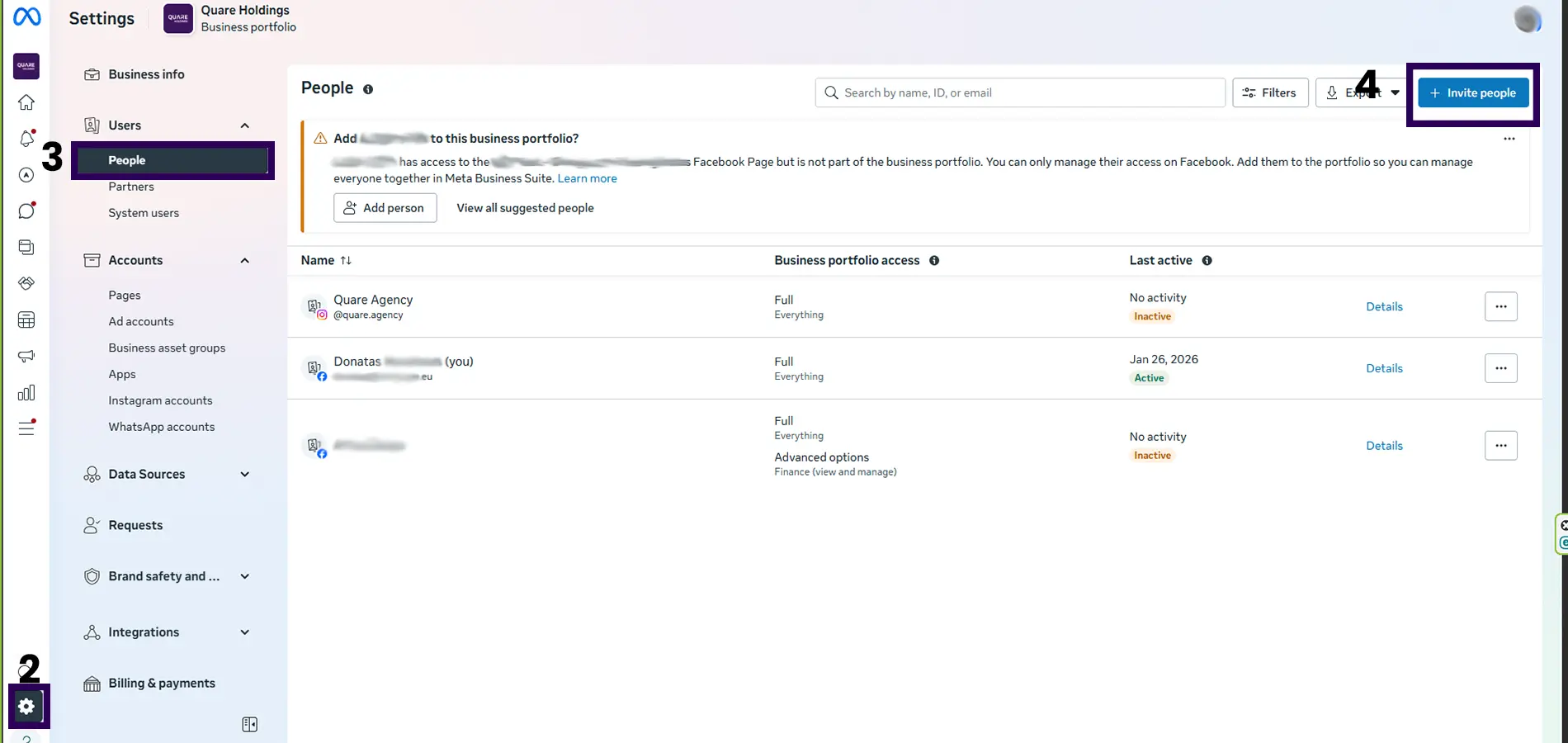
Task: Expand the Data Sources section
Action: (244, 474)
